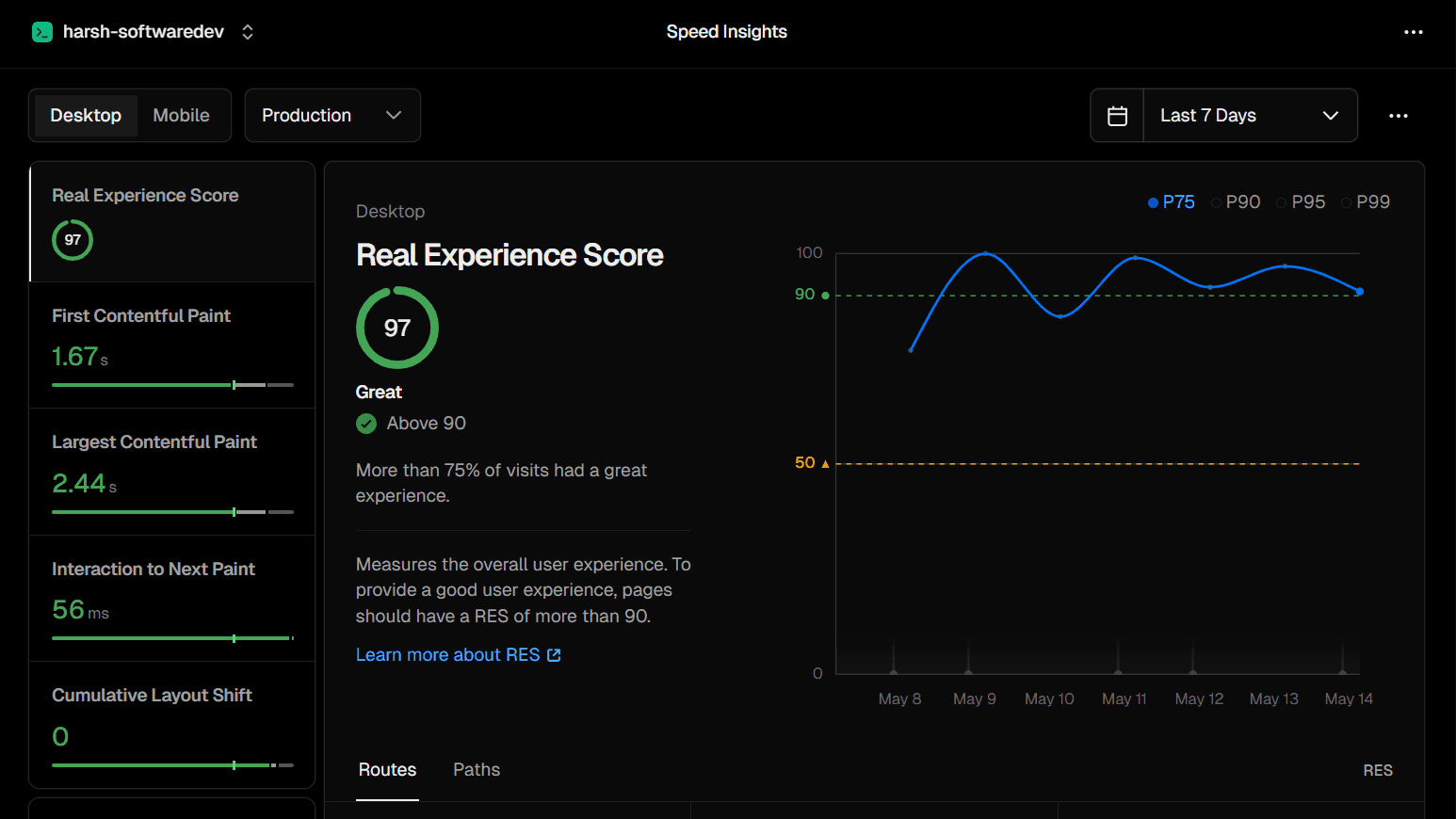Viewport: 1456px width, 819px height.
Task: Click the First Contentful Paint progress bar
Action: point(172,385)
